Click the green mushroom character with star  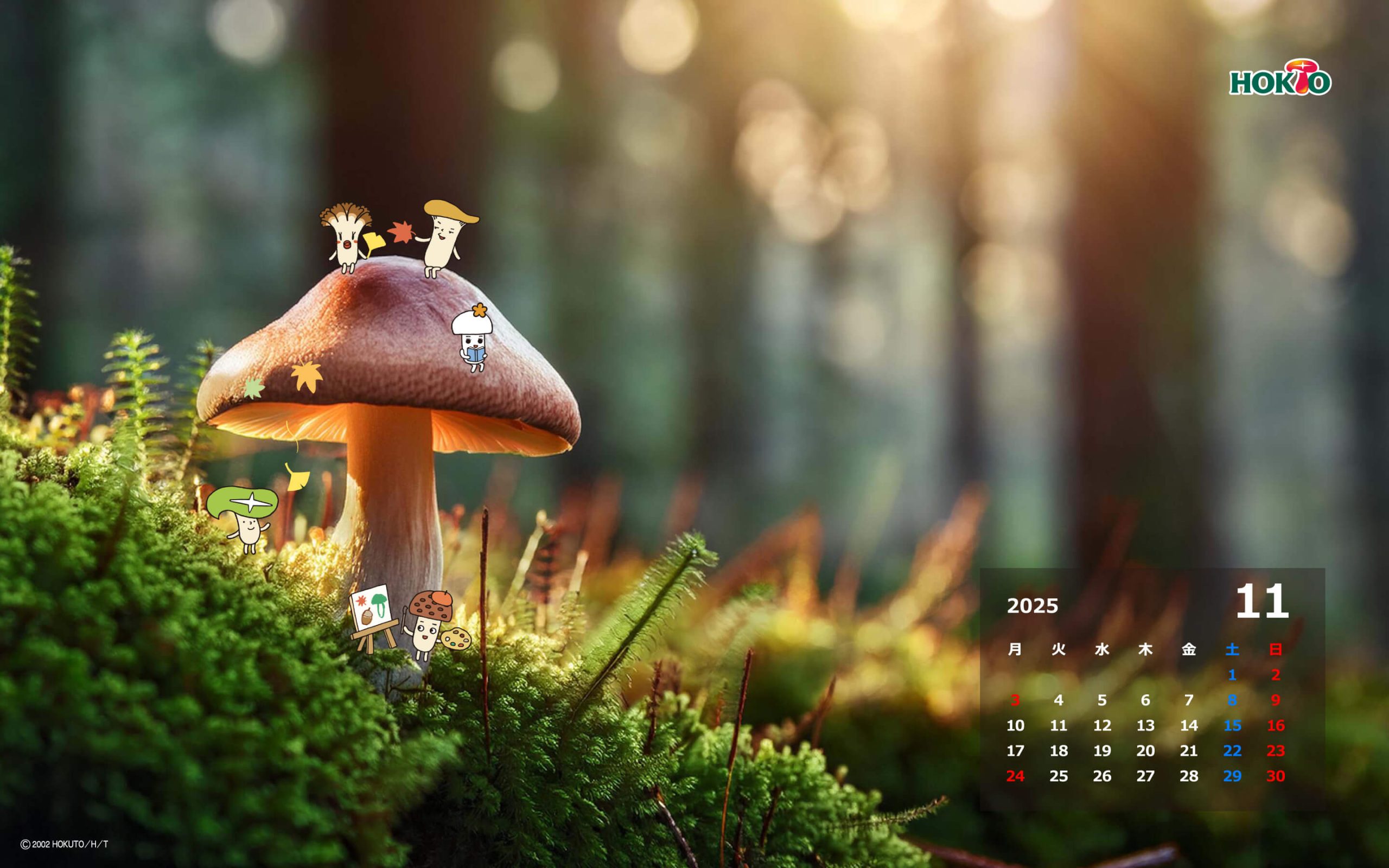[244, 515]
